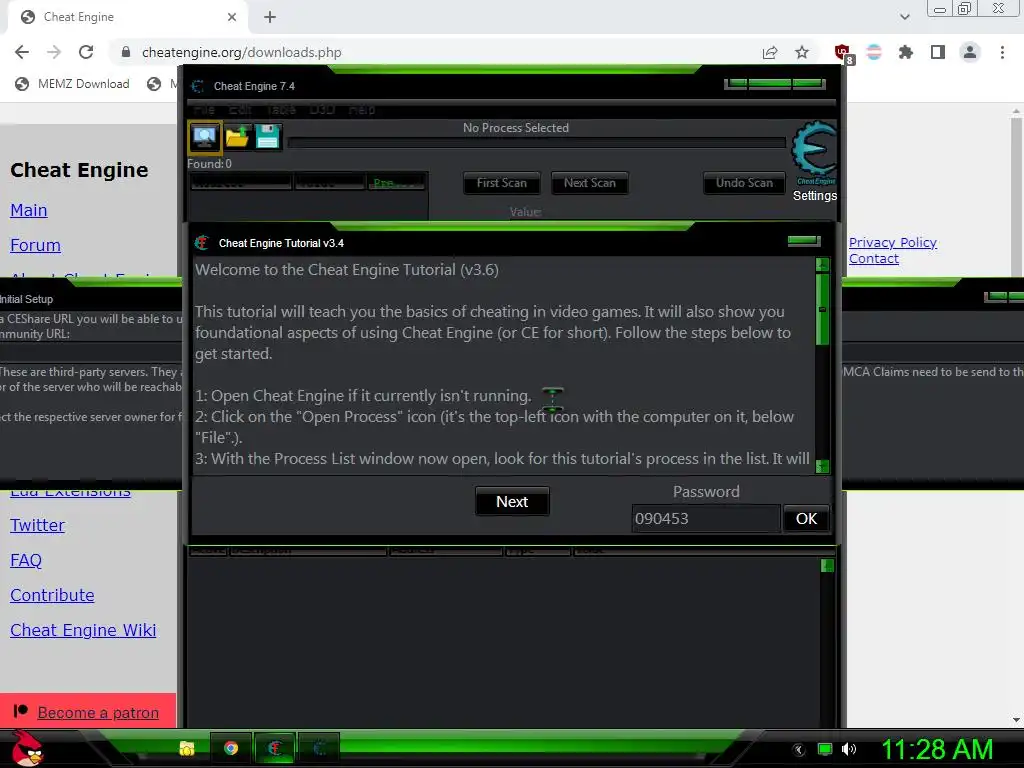1024x768 pixels.
Task: Open the Contact link on the page
Action: (874, 259)
